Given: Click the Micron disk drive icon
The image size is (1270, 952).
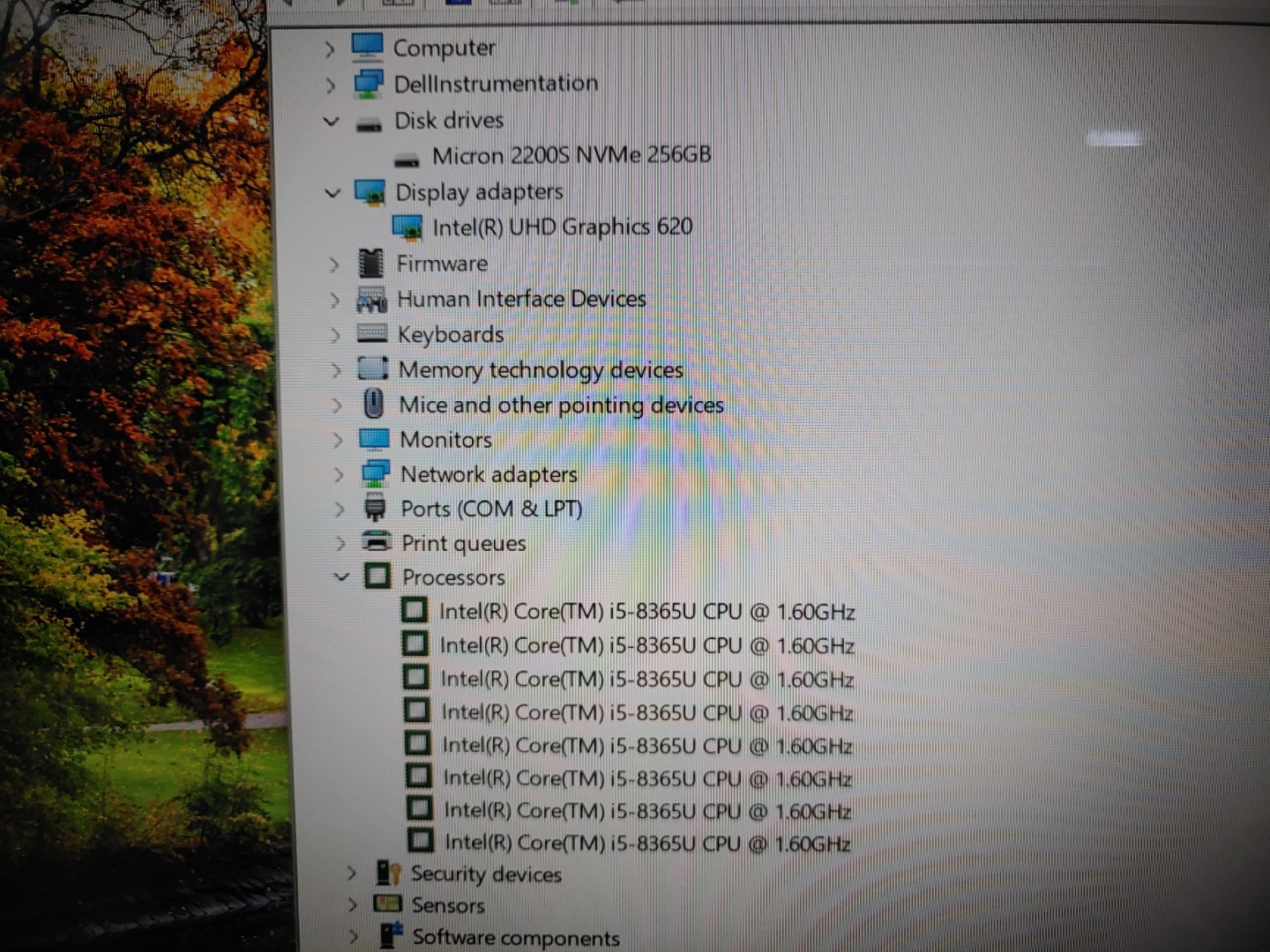Looking at the screenshot, I should pyautogui.click(x=407, y=158).
